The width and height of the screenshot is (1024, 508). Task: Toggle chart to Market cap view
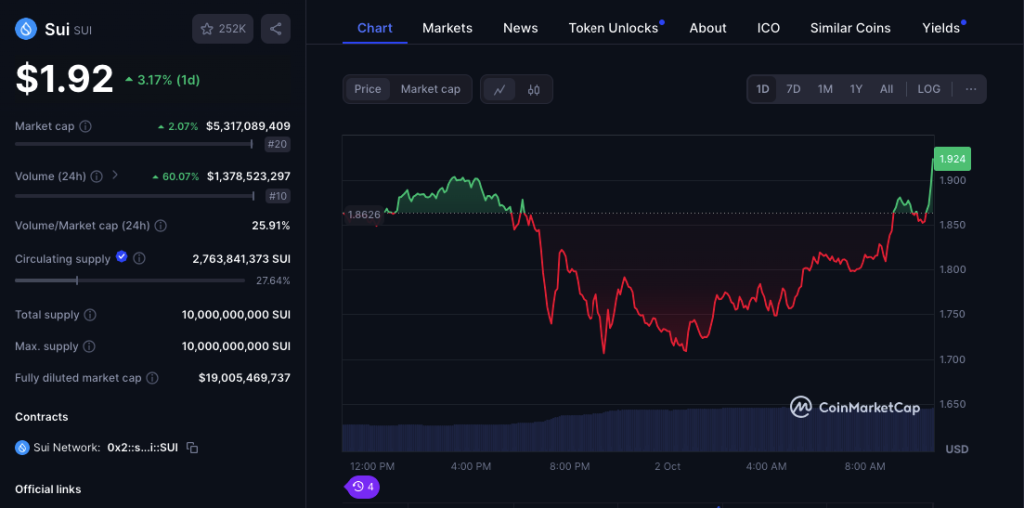click(x=430, y=89)
